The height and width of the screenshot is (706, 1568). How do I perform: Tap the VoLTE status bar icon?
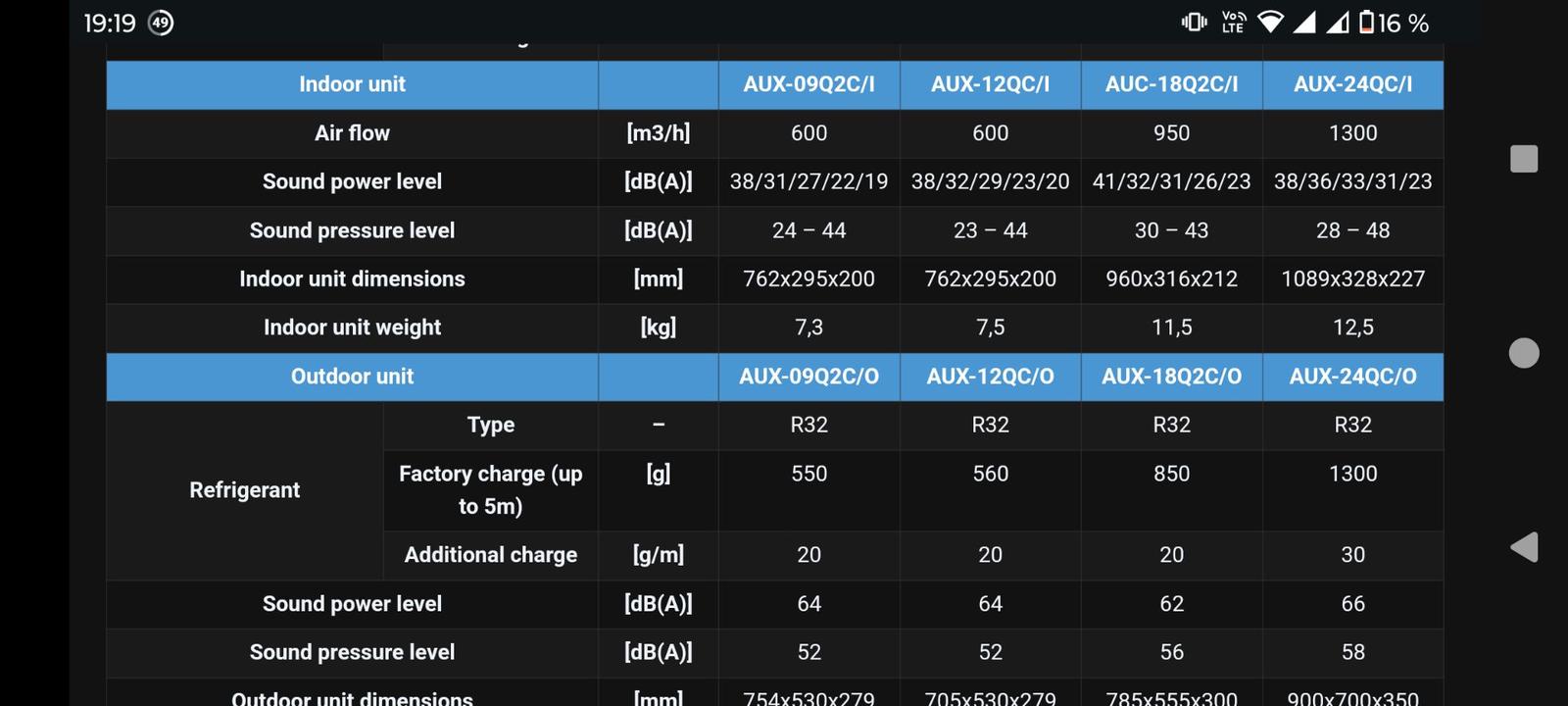(x=1234, y=22)
